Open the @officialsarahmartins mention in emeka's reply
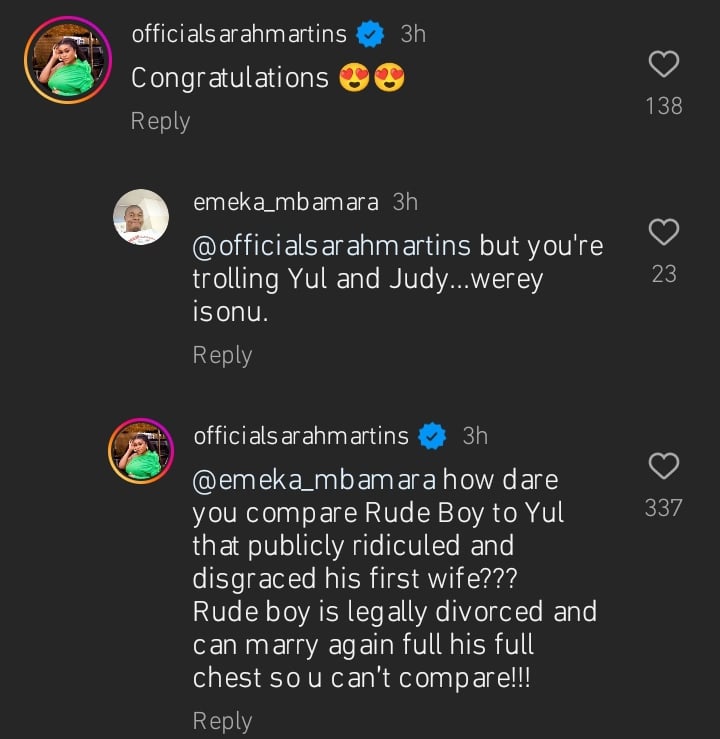Image resolution: width=720 pixels, height=739 pixels. [334, 246]
